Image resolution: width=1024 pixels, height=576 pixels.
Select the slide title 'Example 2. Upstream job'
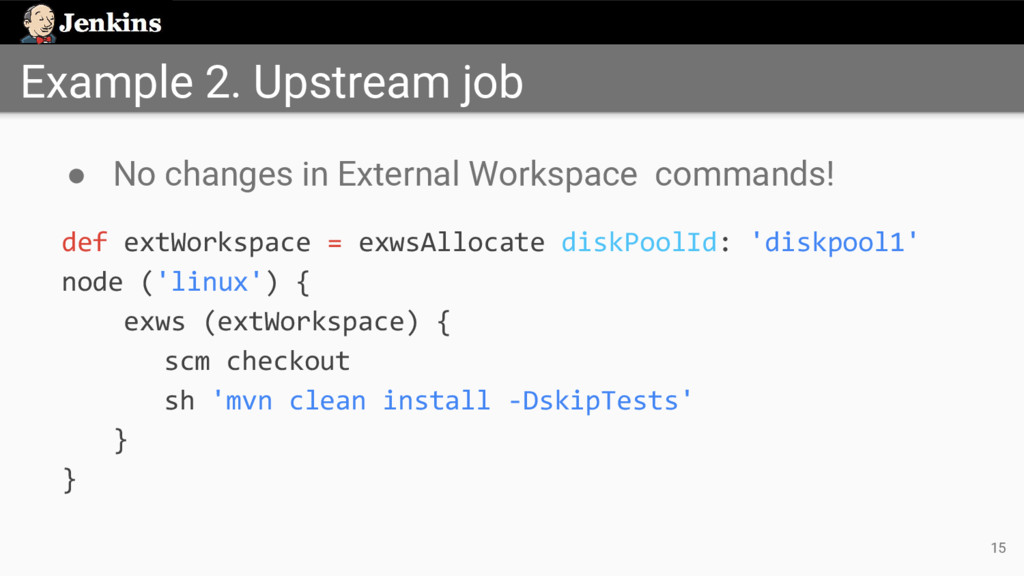pos(271,82)
